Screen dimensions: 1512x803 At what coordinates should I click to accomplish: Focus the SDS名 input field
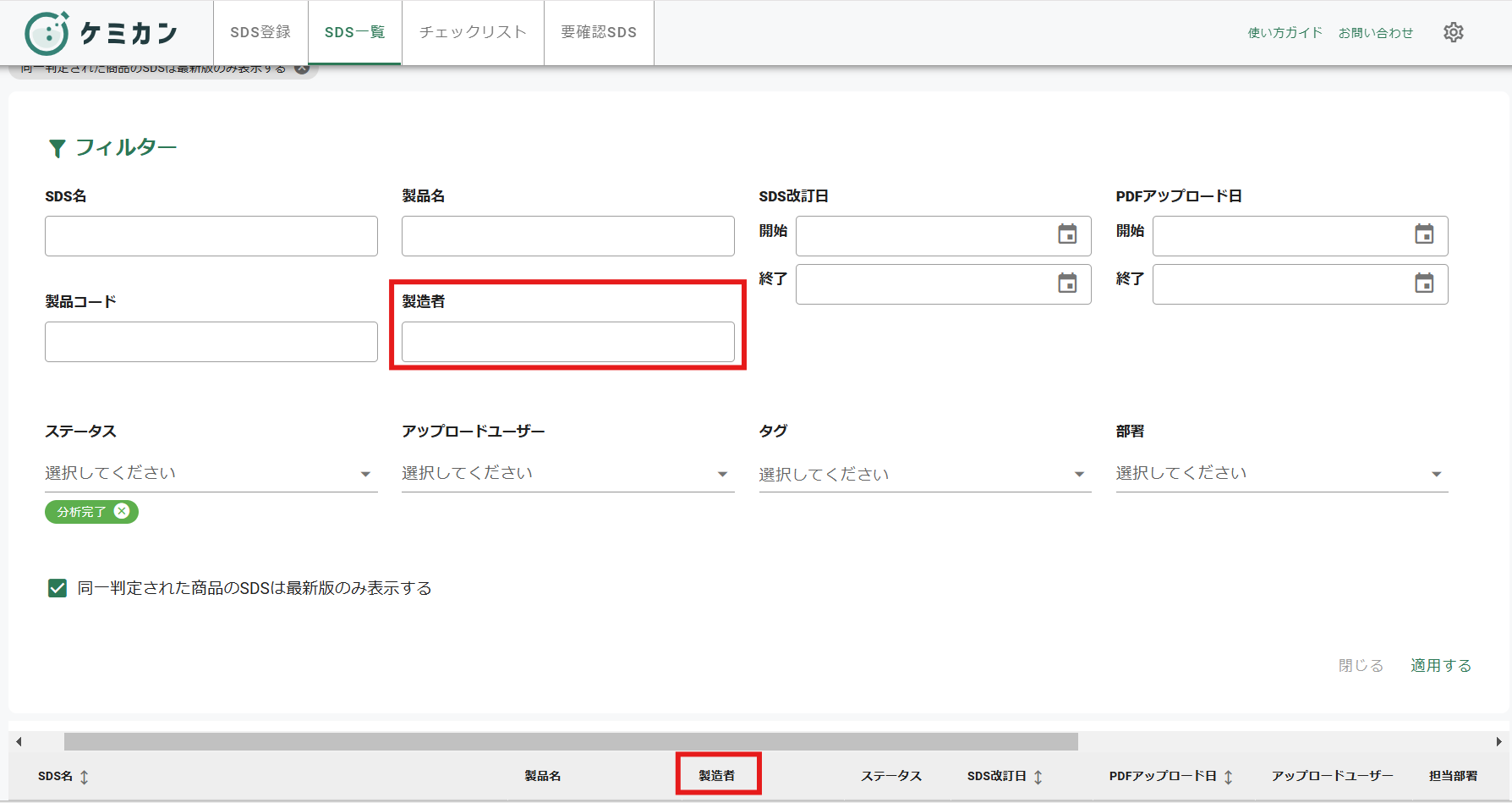(211, 236)
